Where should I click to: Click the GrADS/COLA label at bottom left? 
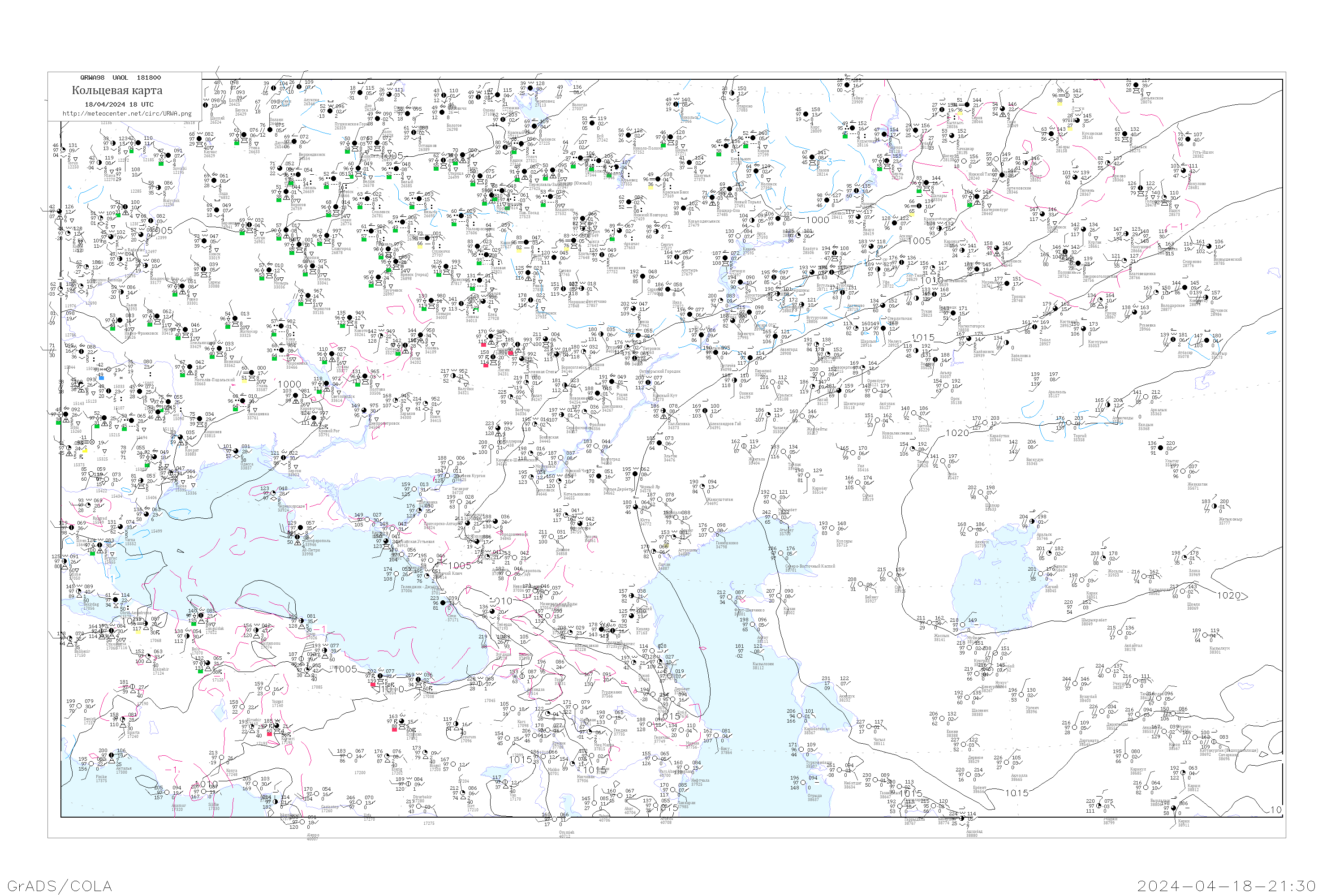tap(60, 886)
